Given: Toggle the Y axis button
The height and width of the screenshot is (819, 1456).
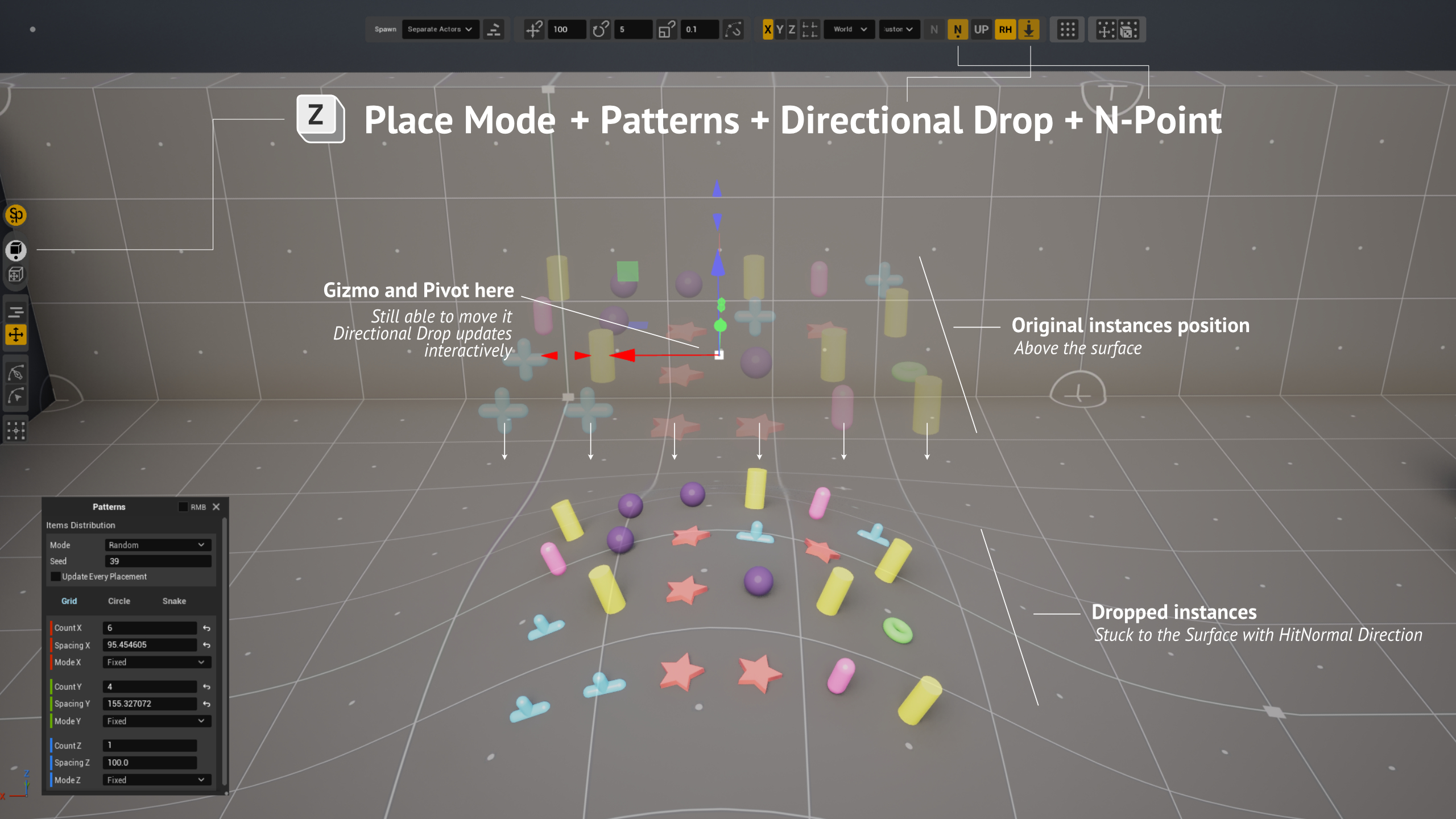Looking at the screenshot, I should [780, 29].
